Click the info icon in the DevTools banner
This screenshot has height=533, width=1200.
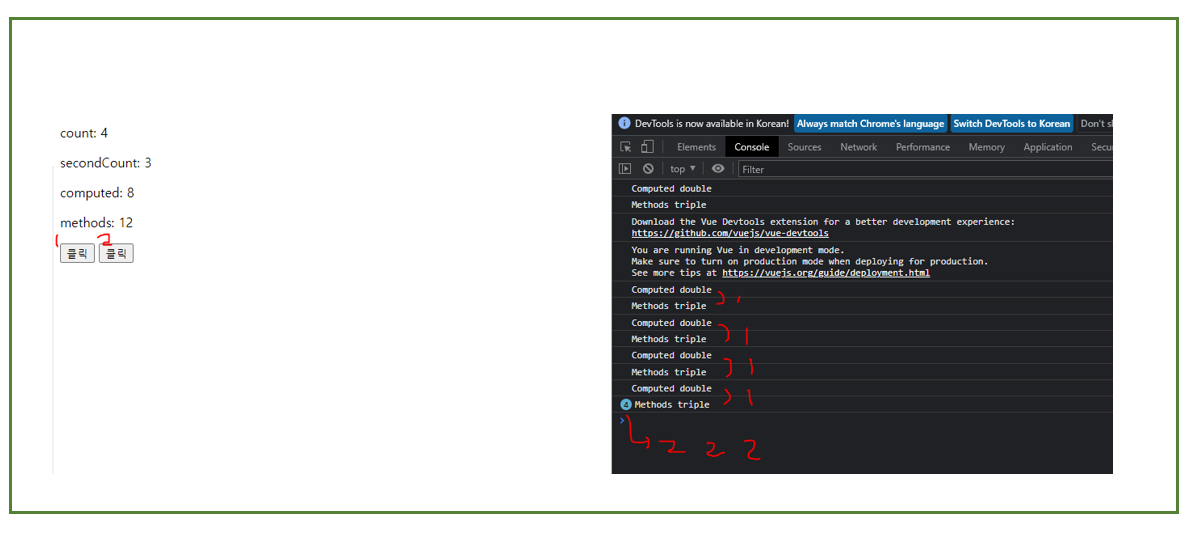(x=625, y=124)
